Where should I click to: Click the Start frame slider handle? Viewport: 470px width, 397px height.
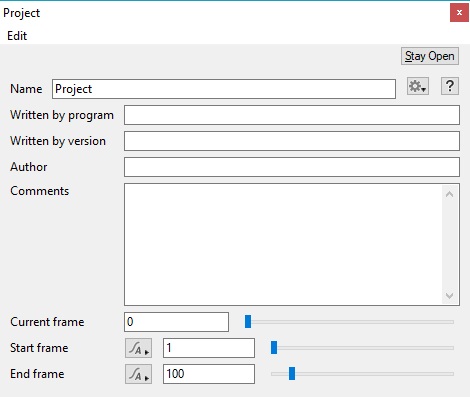[274, 348]
